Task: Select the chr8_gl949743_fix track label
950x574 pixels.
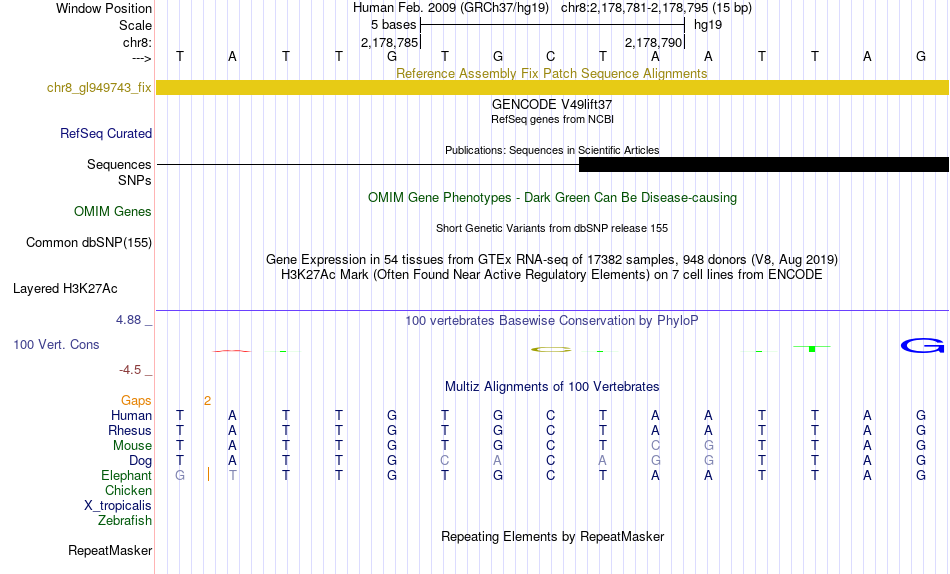Action: point(99,88)
